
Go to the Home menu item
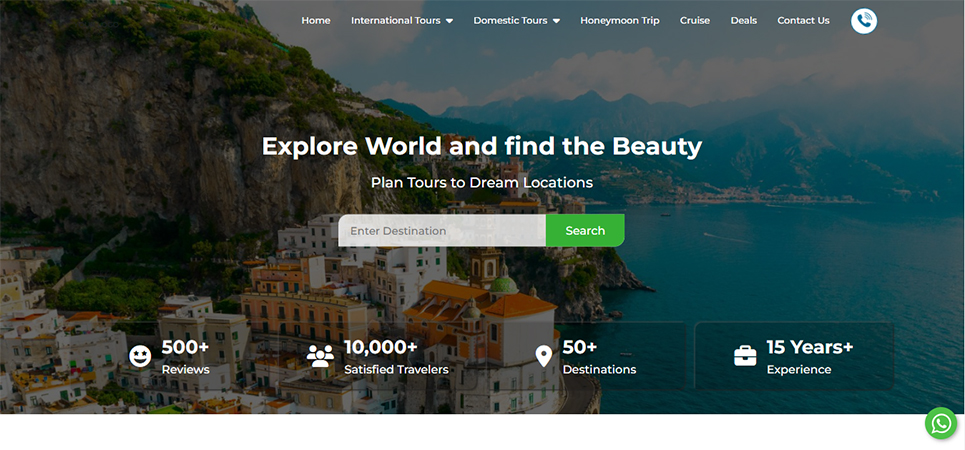point(315,20)
